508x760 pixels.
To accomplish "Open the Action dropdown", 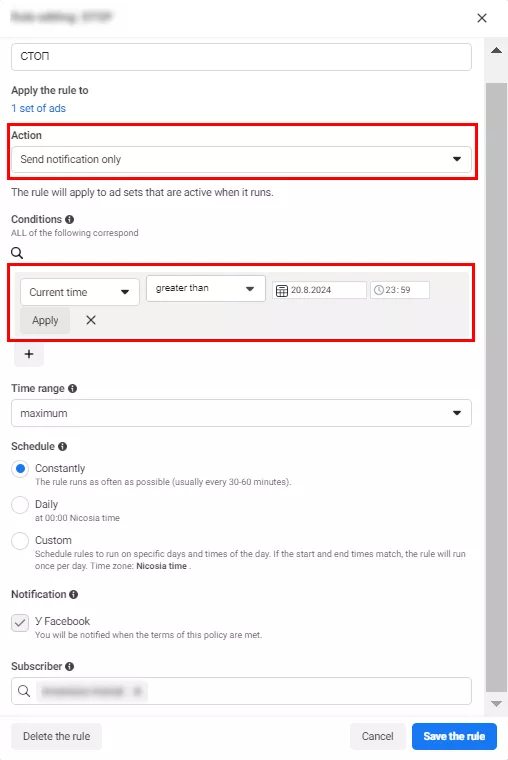I will (x=241, y=159).
